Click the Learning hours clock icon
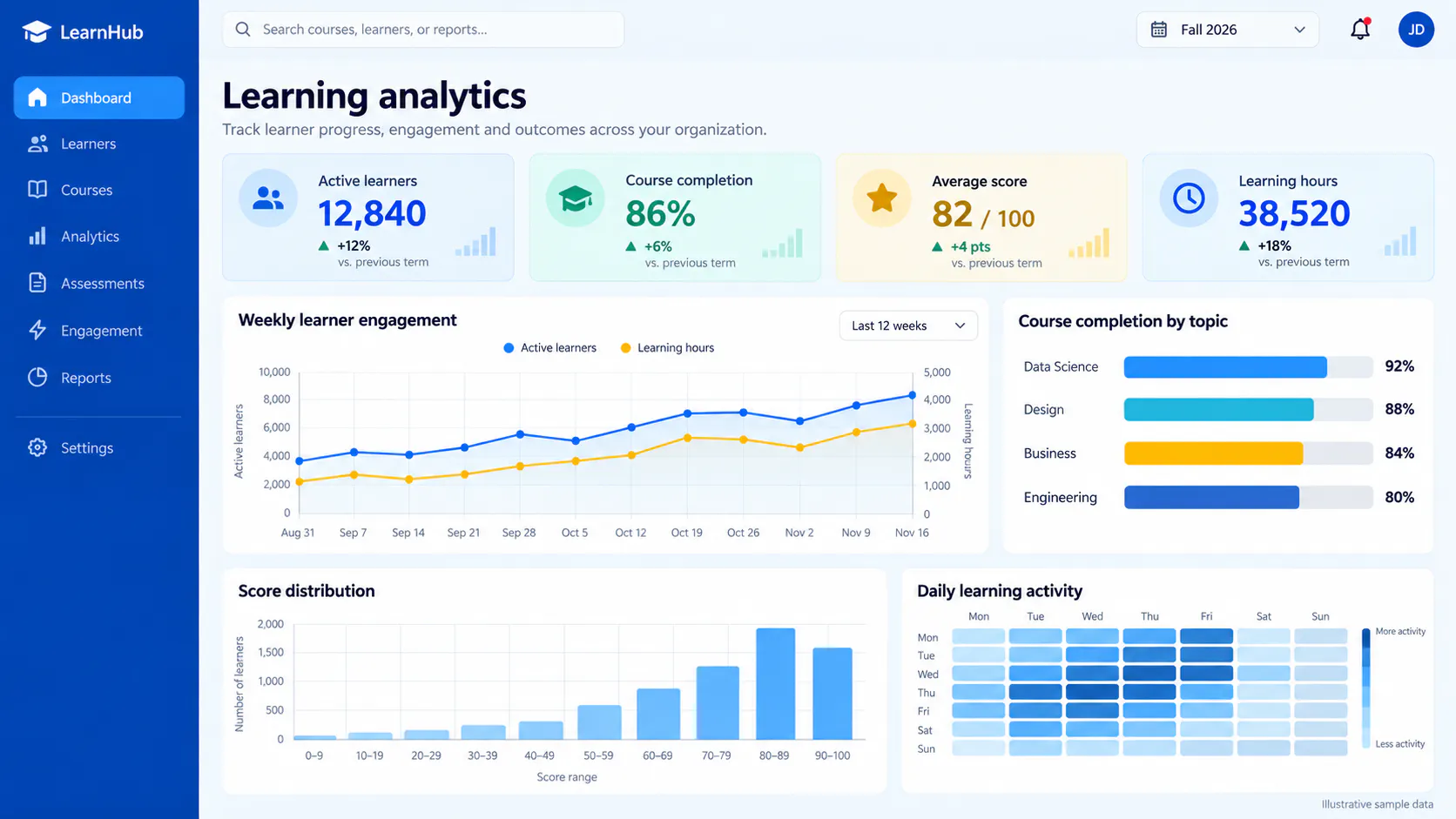This screenshot has width=1456, height=819. (1189, 198)
